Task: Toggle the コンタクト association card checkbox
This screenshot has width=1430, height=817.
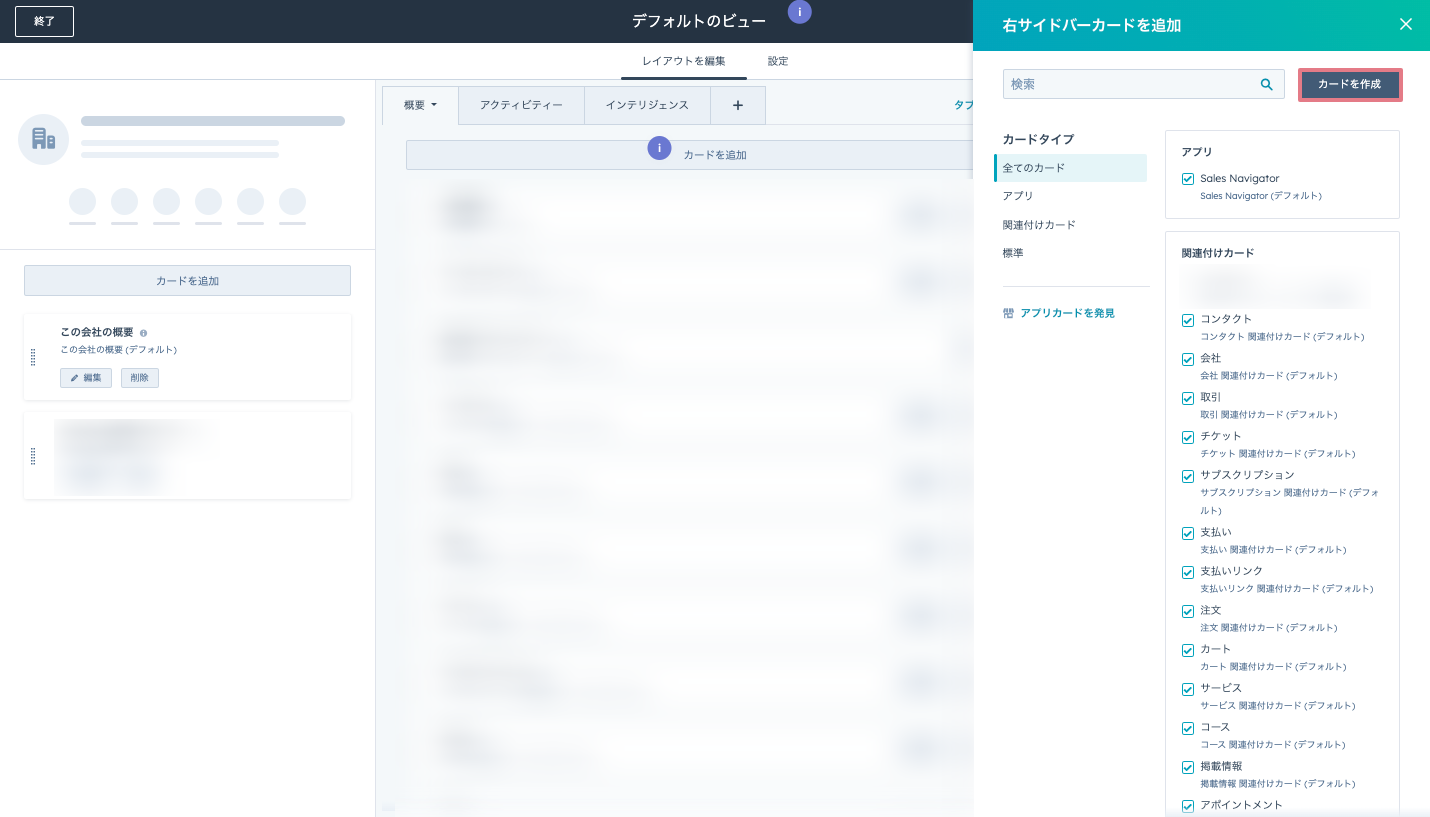Action: pyautogui.click(x=1188, y=320)
